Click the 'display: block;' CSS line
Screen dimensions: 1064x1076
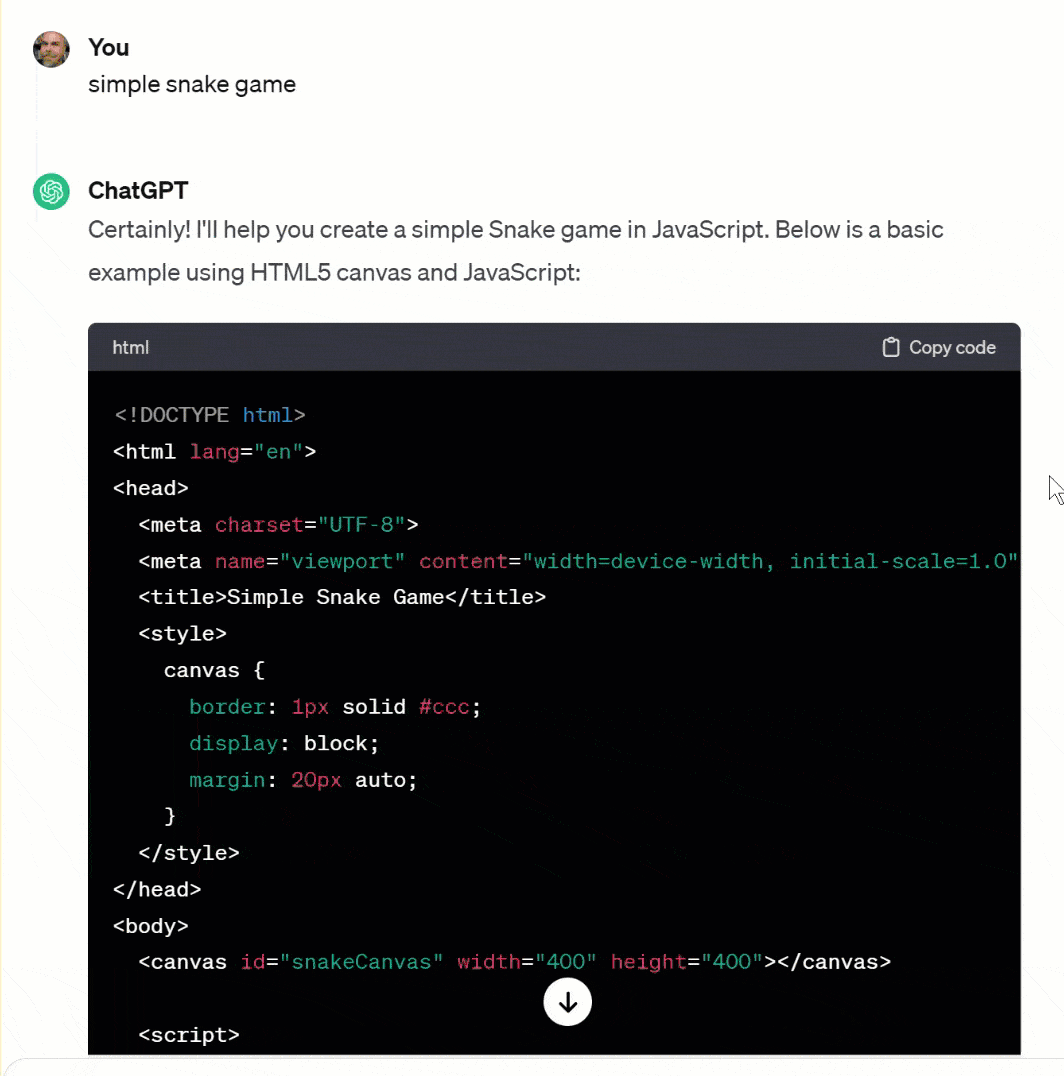pos(283,743)
